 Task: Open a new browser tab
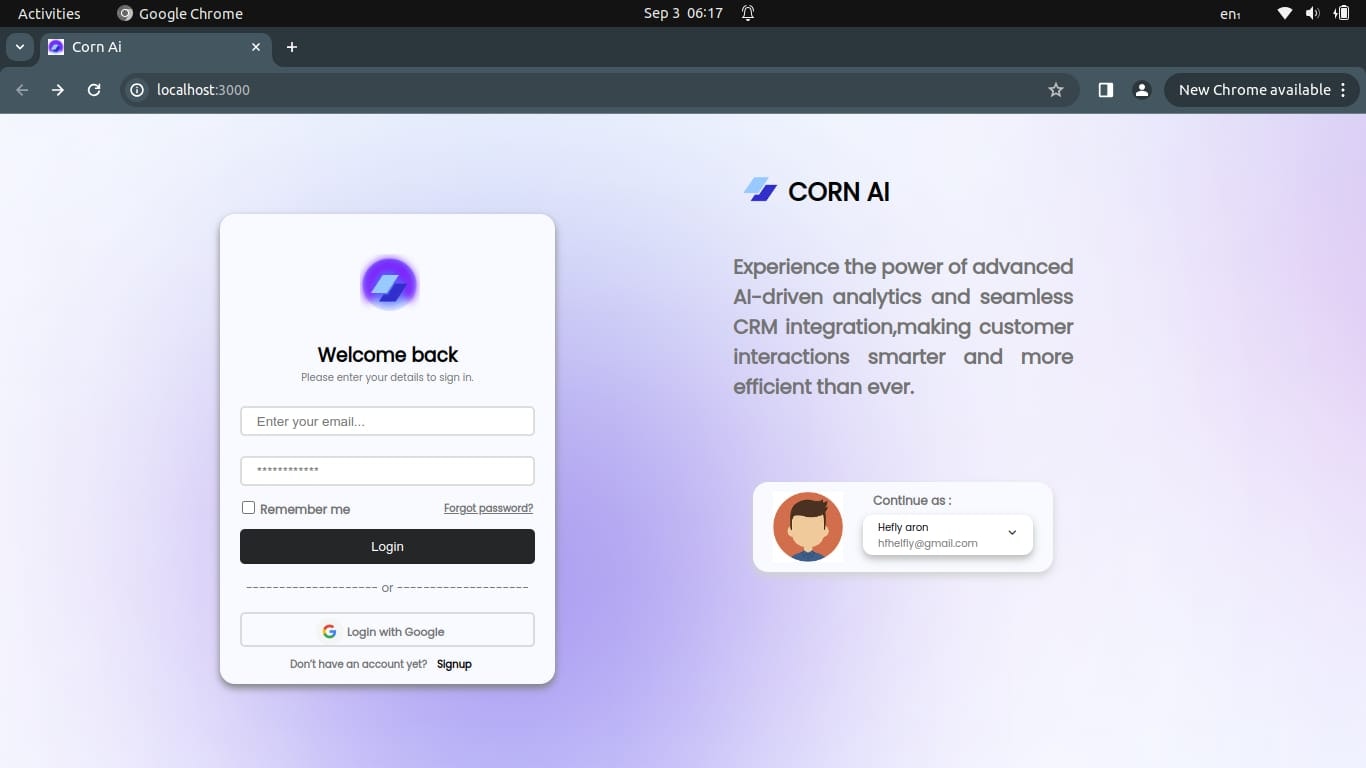click(x=292, y=47)
